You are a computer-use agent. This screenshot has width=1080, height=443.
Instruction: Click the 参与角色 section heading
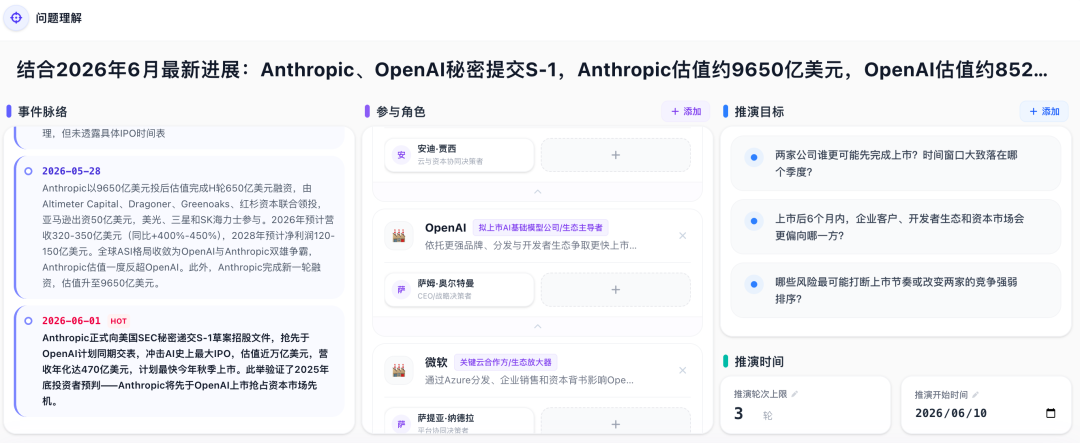point(401,112)
